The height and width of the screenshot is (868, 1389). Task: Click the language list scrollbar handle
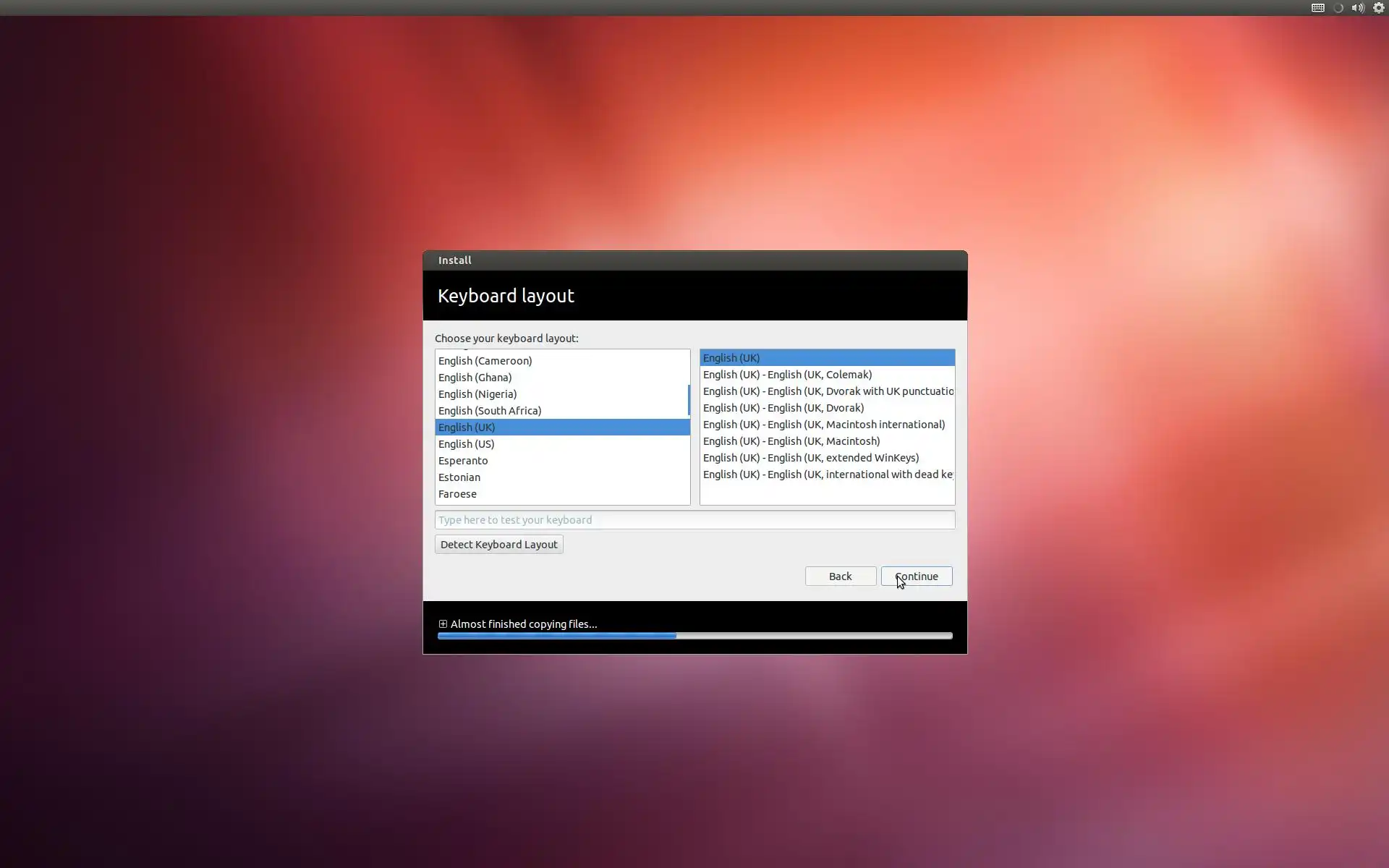click(x=688, y=400)
